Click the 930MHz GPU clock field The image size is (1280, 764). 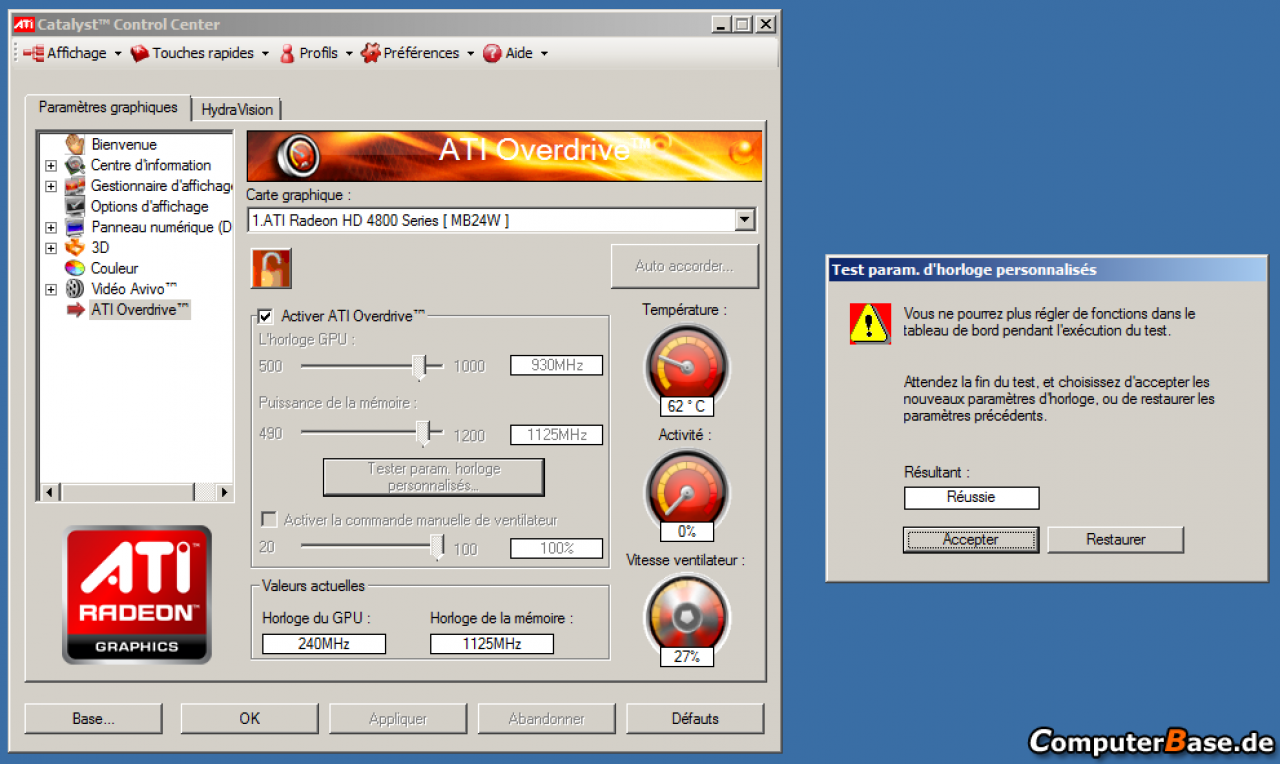tap(557, 365)
